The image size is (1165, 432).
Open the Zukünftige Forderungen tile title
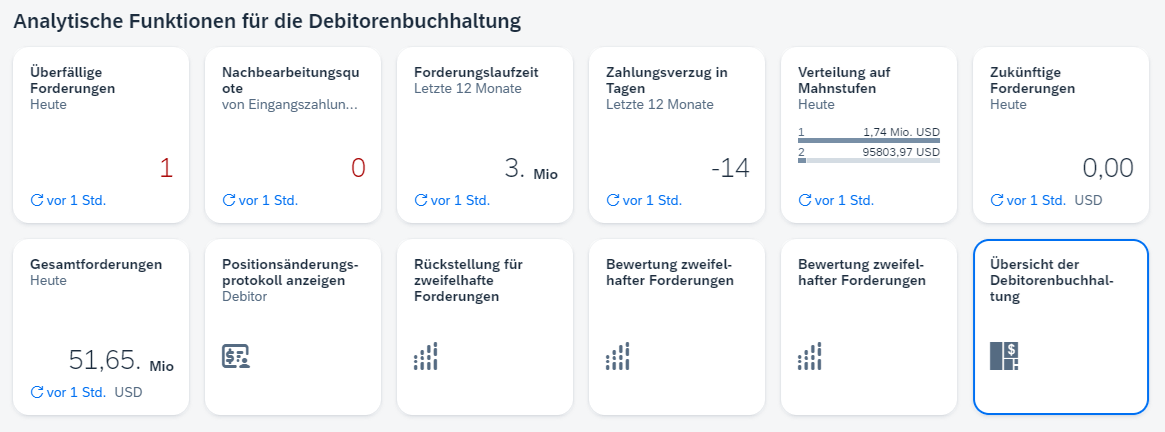coord(1032,80)
